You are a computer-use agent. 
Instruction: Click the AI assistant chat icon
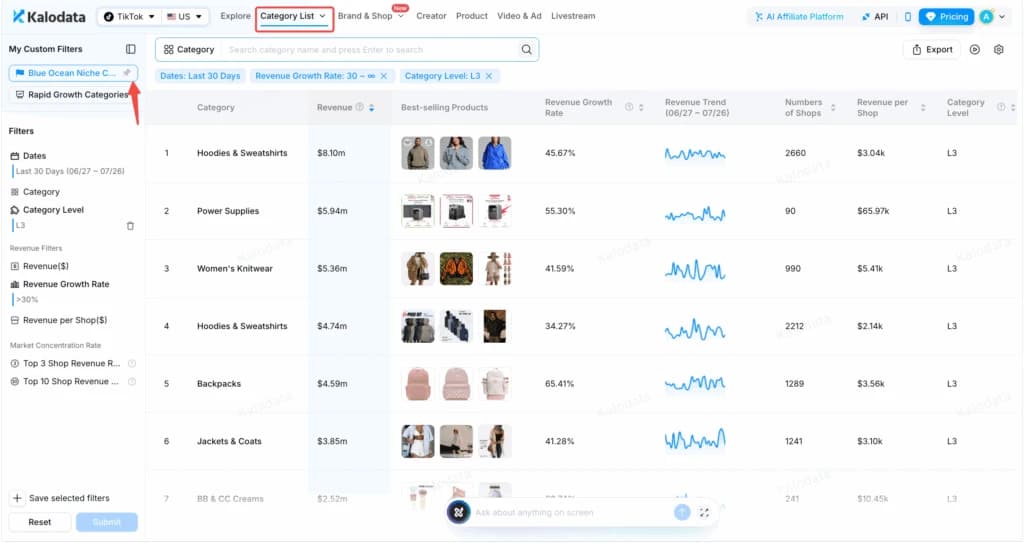(458, 512)
